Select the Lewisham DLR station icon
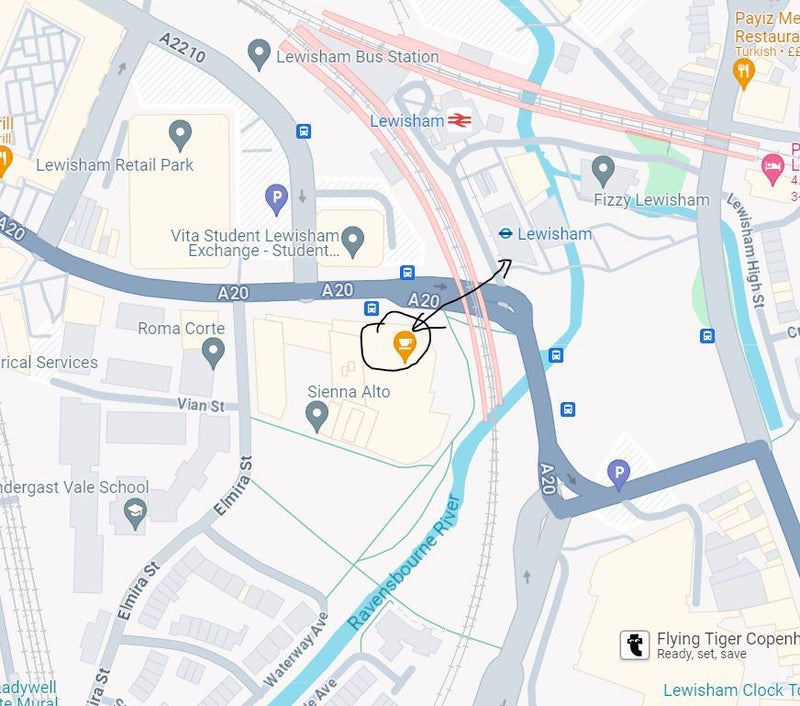 [x=505, y=234]
